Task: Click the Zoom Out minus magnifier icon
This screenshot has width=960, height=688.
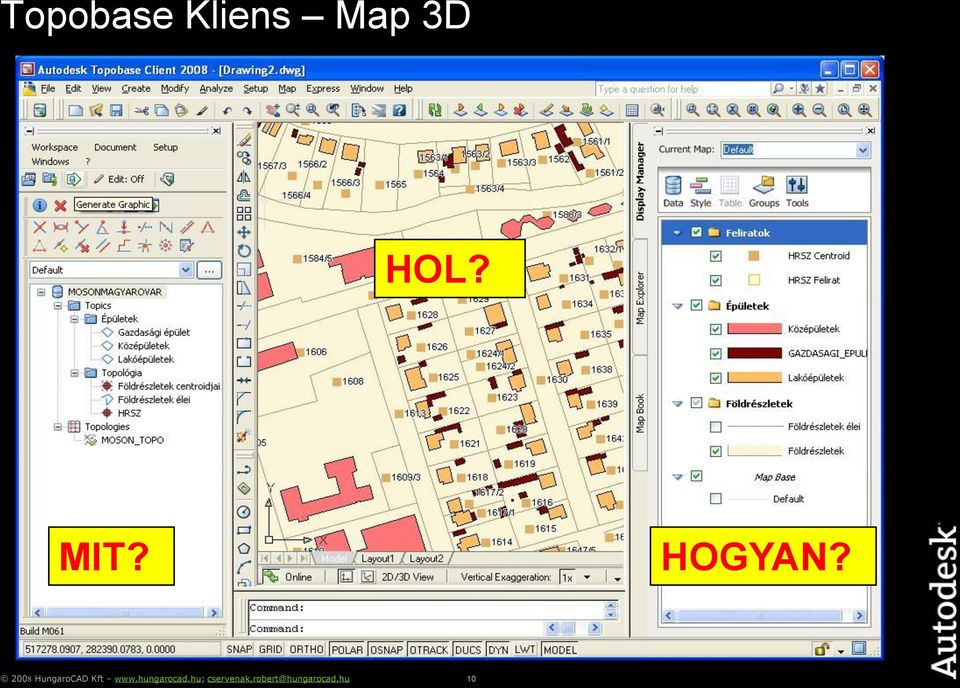Action: click(x=819, y=110)
